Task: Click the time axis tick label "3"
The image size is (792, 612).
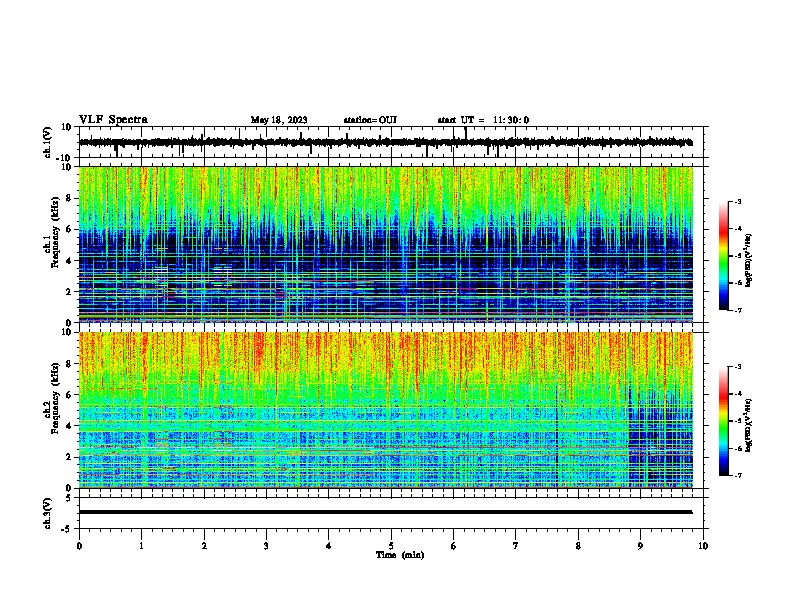Action: click(266, 546)
